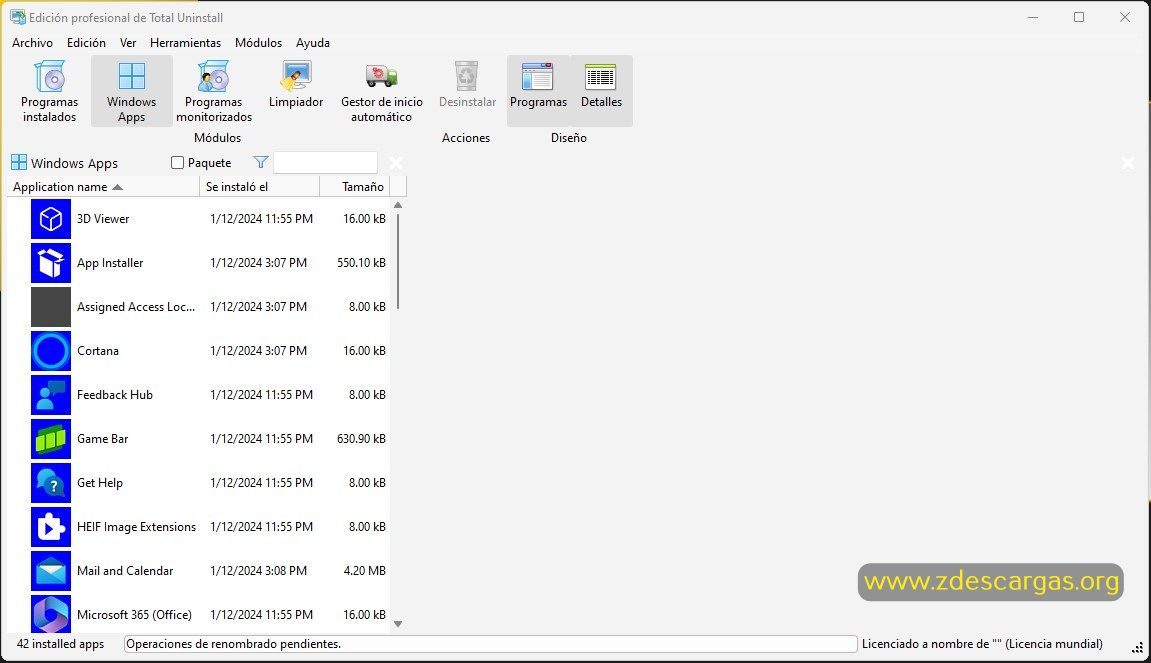The image size is (1151, 663).
Task: Open Programas monitorizados module
Action: 214,92
